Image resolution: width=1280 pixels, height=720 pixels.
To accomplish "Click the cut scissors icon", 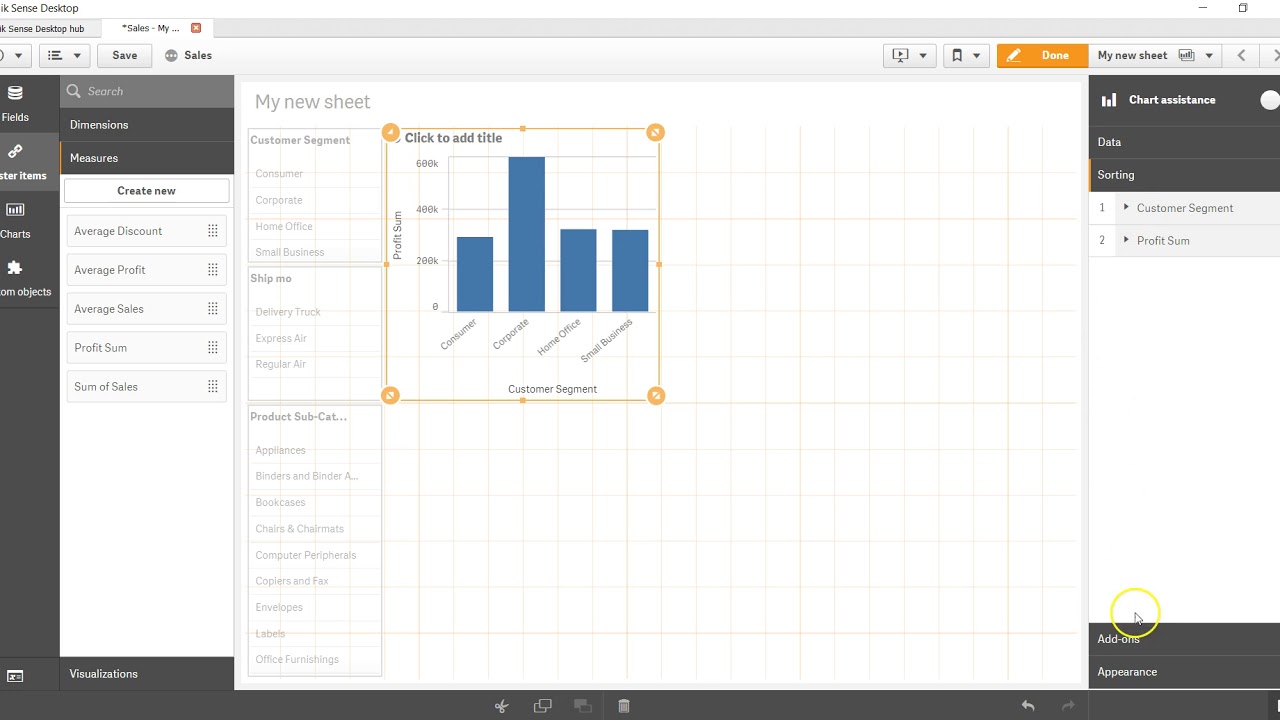I will point(502,706).
